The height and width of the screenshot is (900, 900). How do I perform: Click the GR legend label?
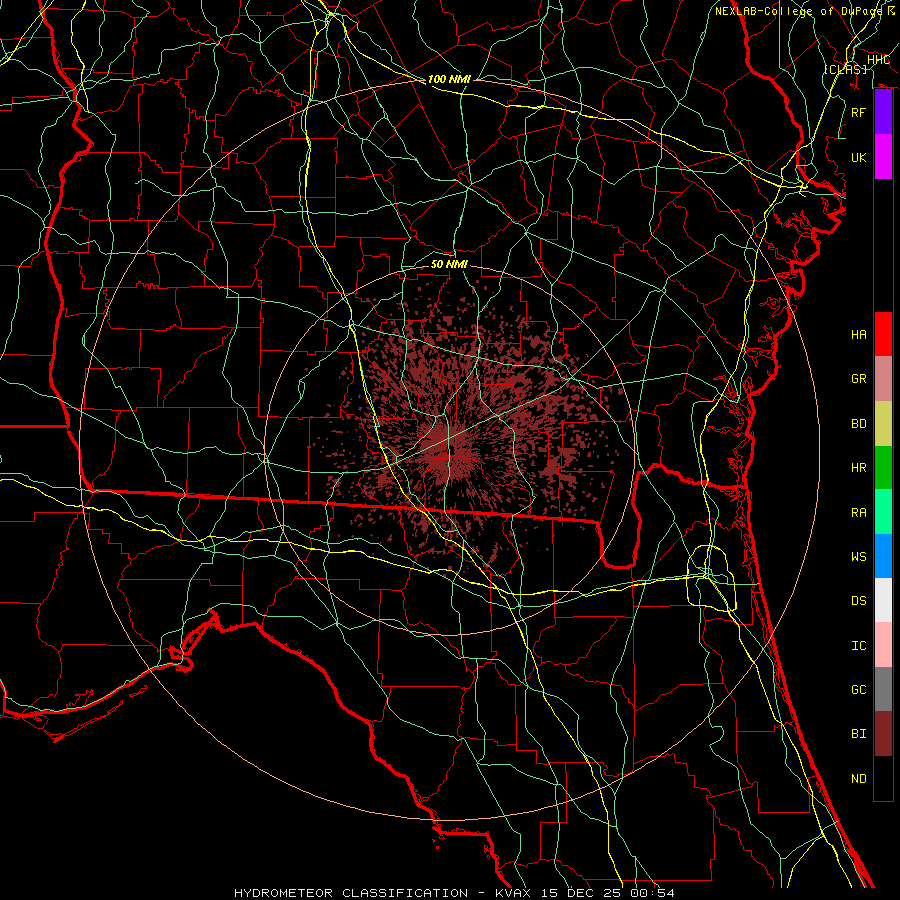point(859,379)
